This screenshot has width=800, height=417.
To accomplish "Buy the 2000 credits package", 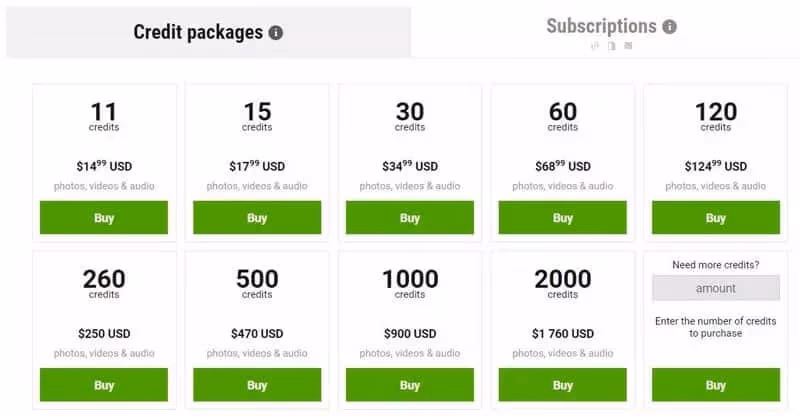I will [x=563, y=385].
